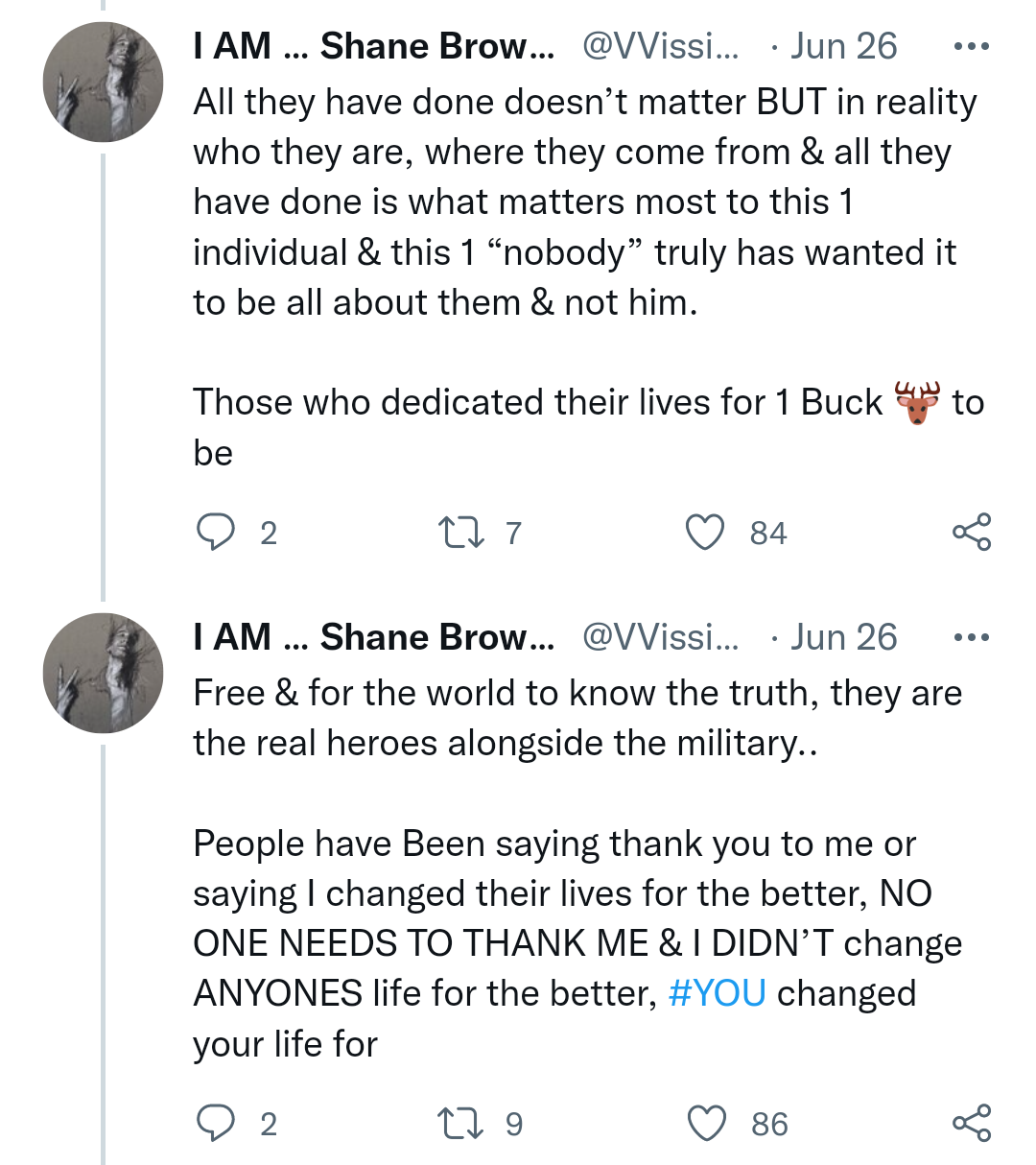Reply to the second tweet about real heroes
This screenshot has width=1036, height=1165.
[216, 1123]
